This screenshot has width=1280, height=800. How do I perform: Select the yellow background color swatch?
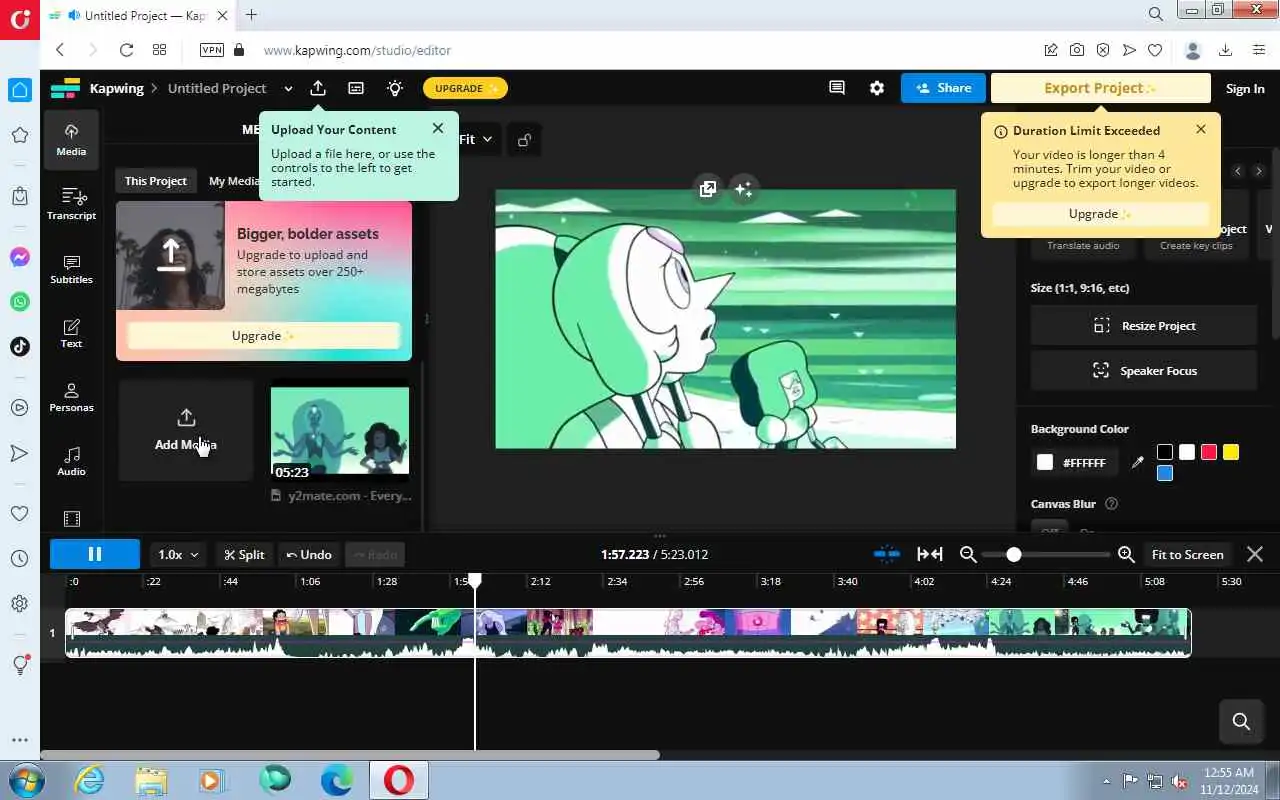(x=1231, y=452)
